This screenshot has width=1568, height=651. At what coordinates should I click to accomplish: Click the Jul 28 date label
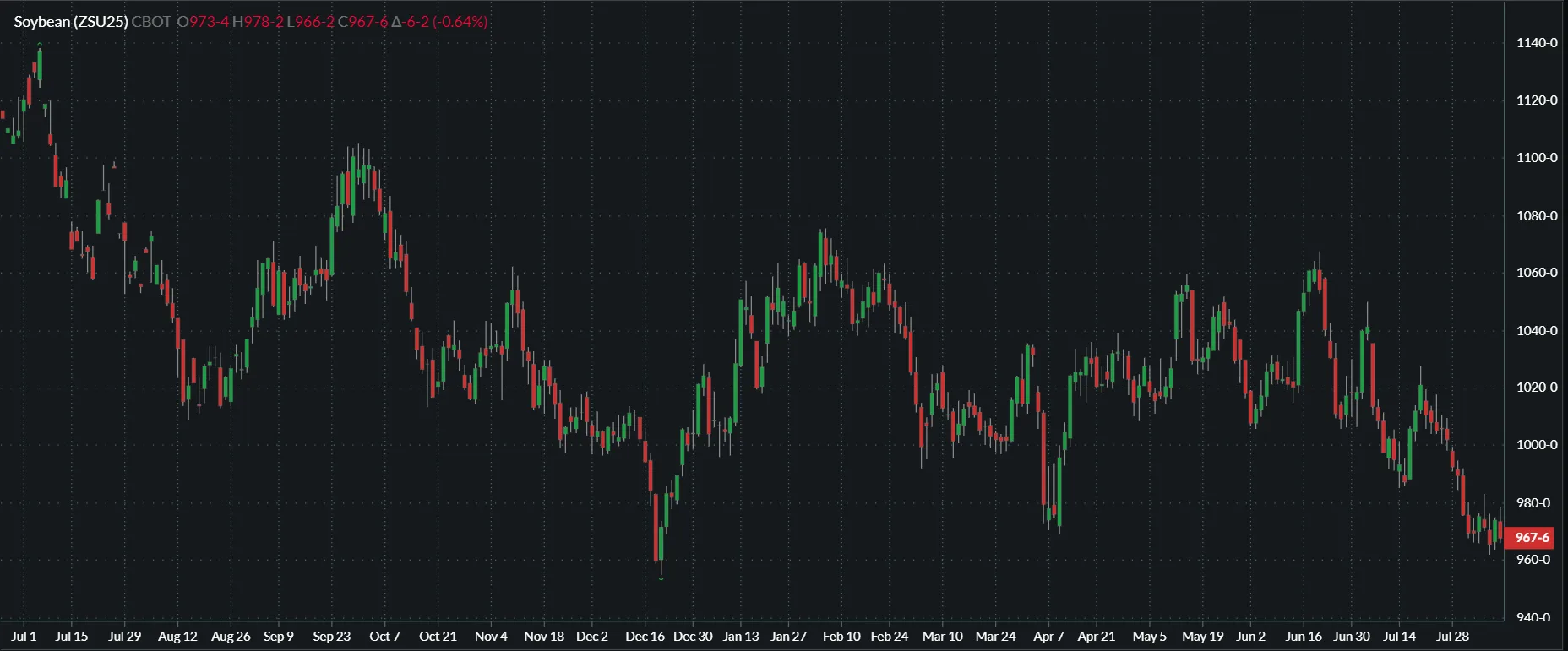point(1452,637)
